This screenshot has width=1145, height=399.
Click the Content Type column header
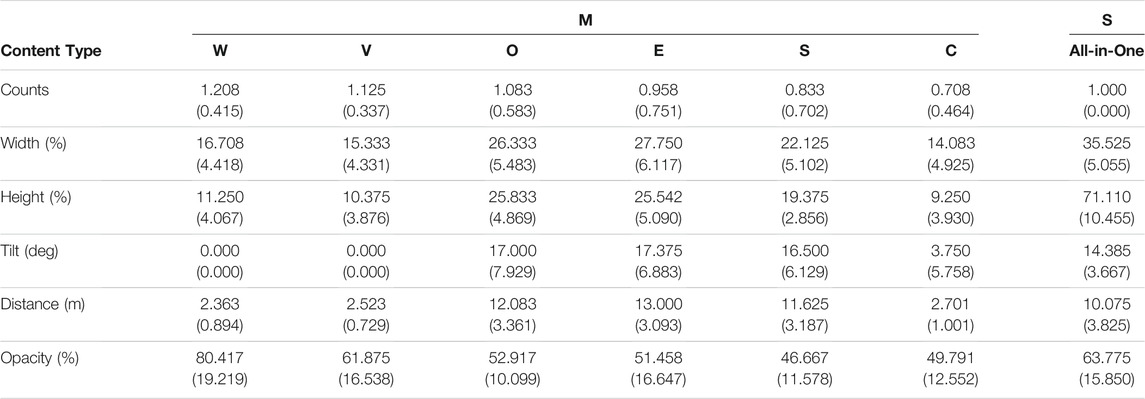coord(50,52)
